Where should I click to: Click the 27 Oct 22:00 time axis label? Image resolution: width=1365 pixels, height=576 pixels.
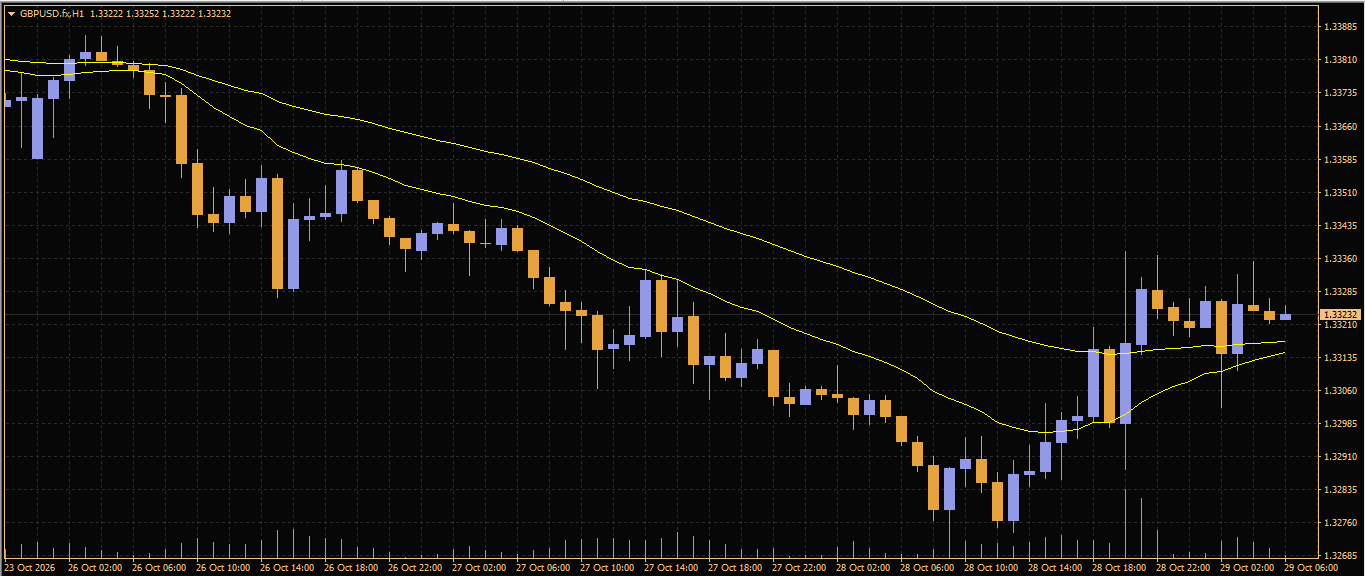click(x=800, y=567)
